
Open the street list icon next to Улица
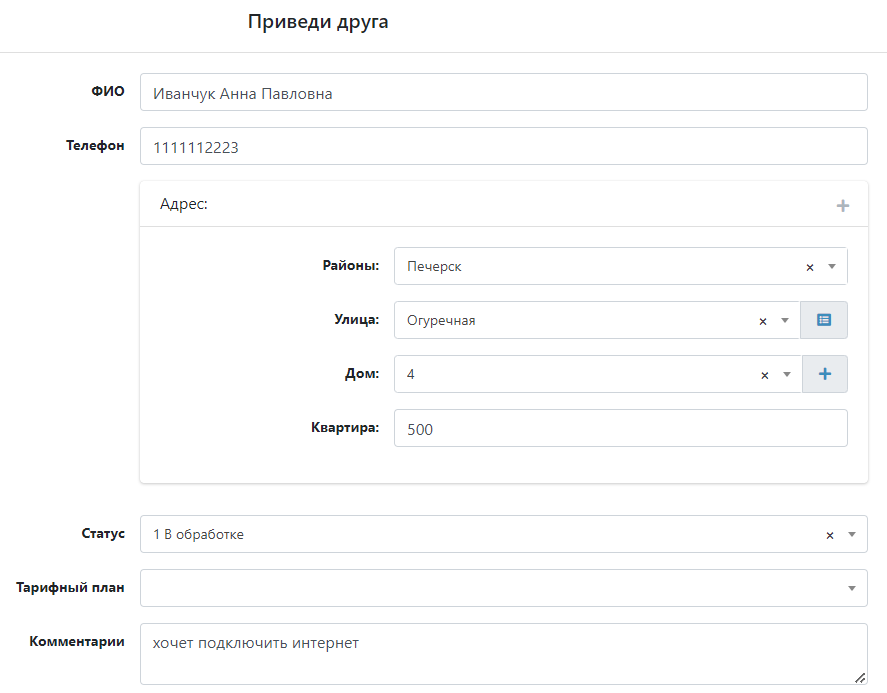tap(824, 320)
